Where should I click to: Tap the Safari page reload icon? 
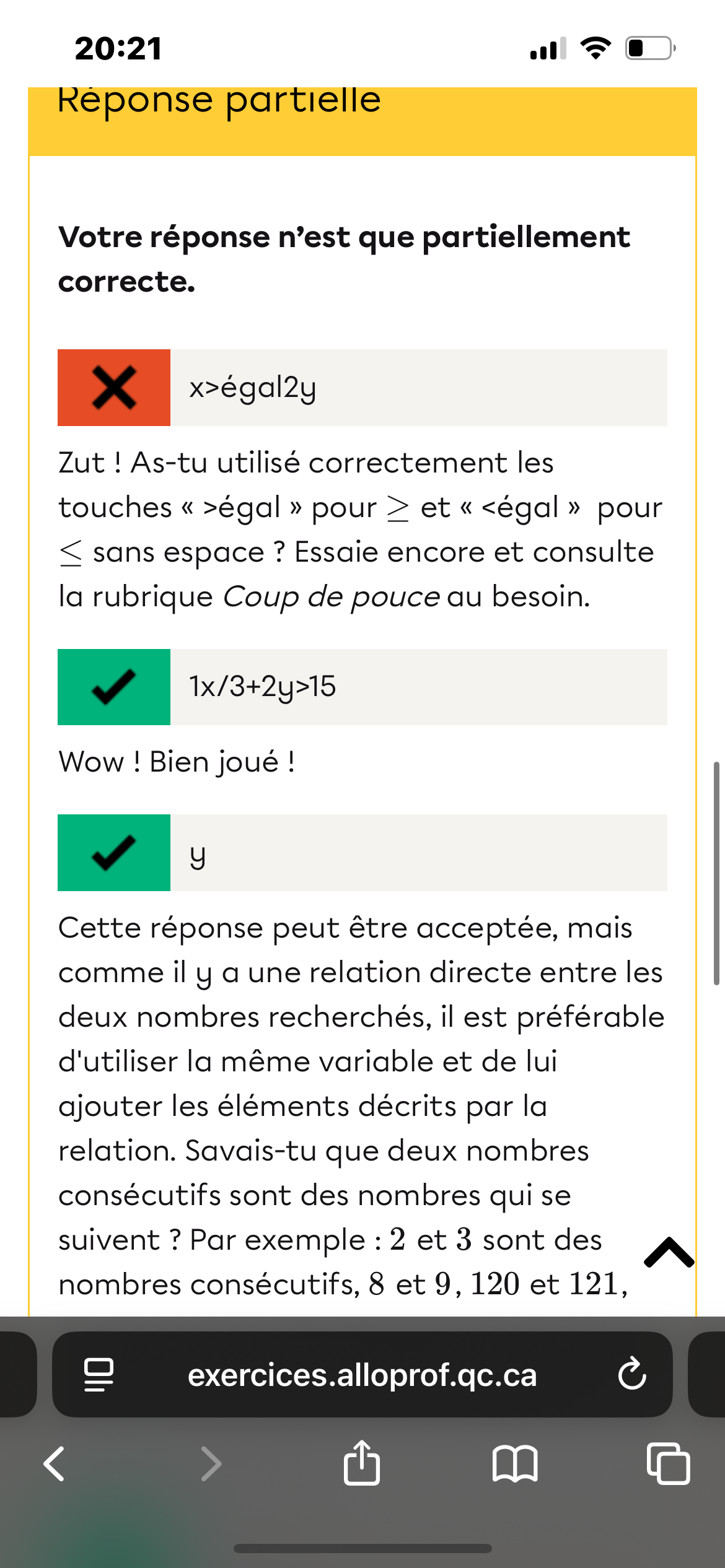[632, 1374]
